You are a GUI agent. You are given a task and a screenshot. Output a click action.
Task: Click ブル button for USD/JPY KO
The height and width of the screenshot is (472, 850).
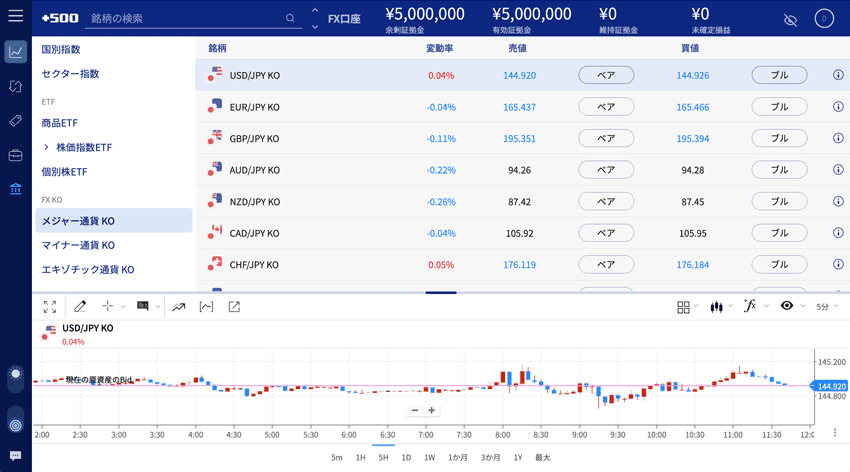click(779, 75)
